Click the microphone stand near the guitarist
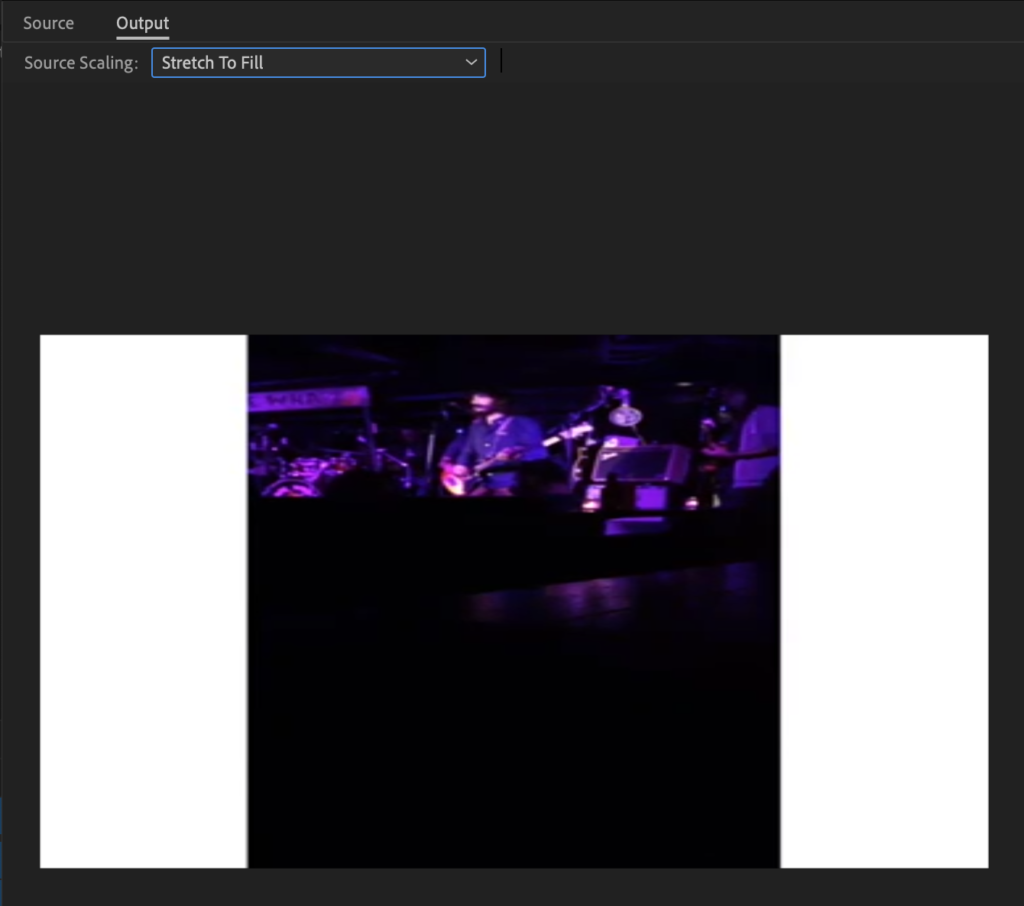 [x=431, y=451]
